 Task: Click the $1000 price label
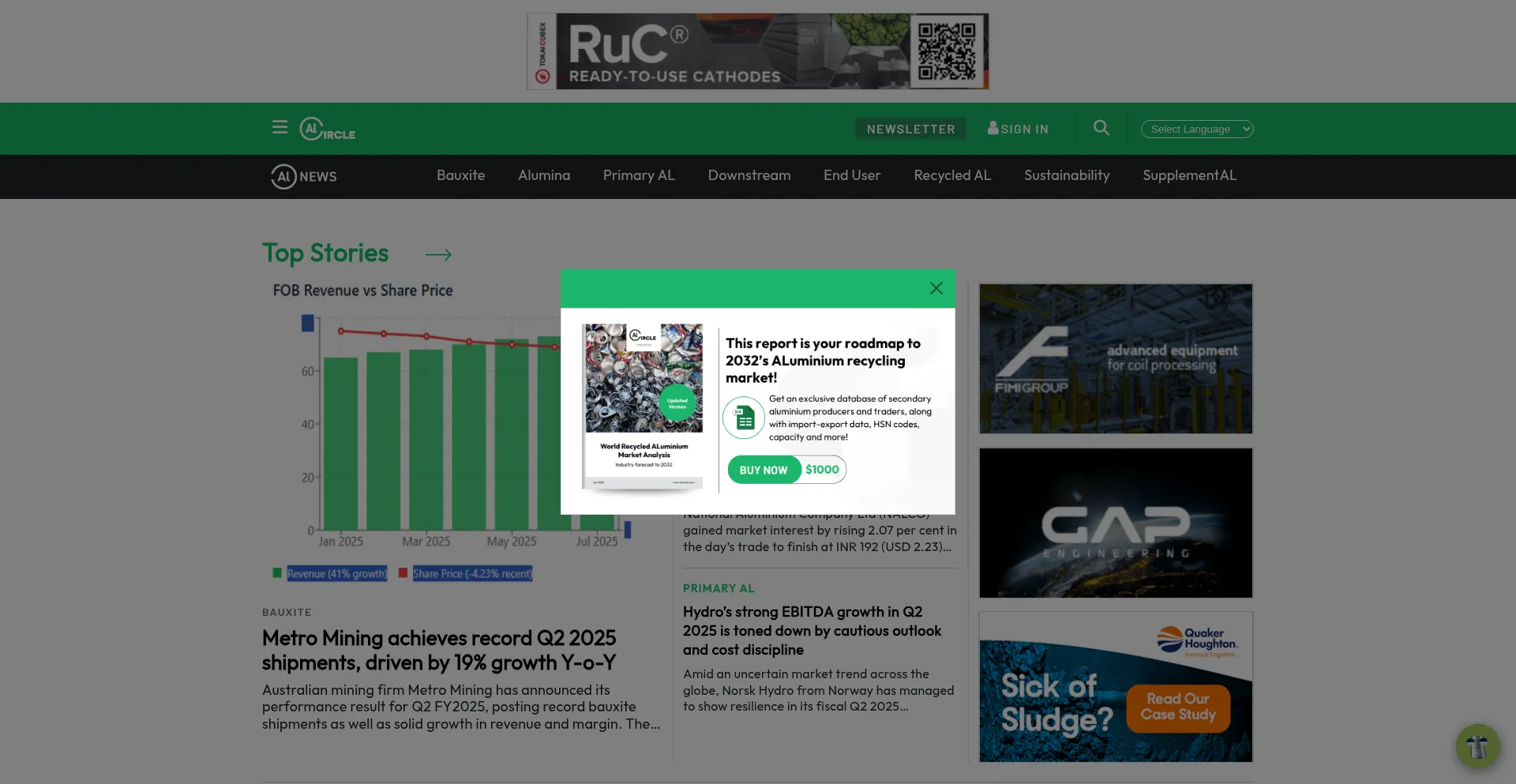(823, 470)
